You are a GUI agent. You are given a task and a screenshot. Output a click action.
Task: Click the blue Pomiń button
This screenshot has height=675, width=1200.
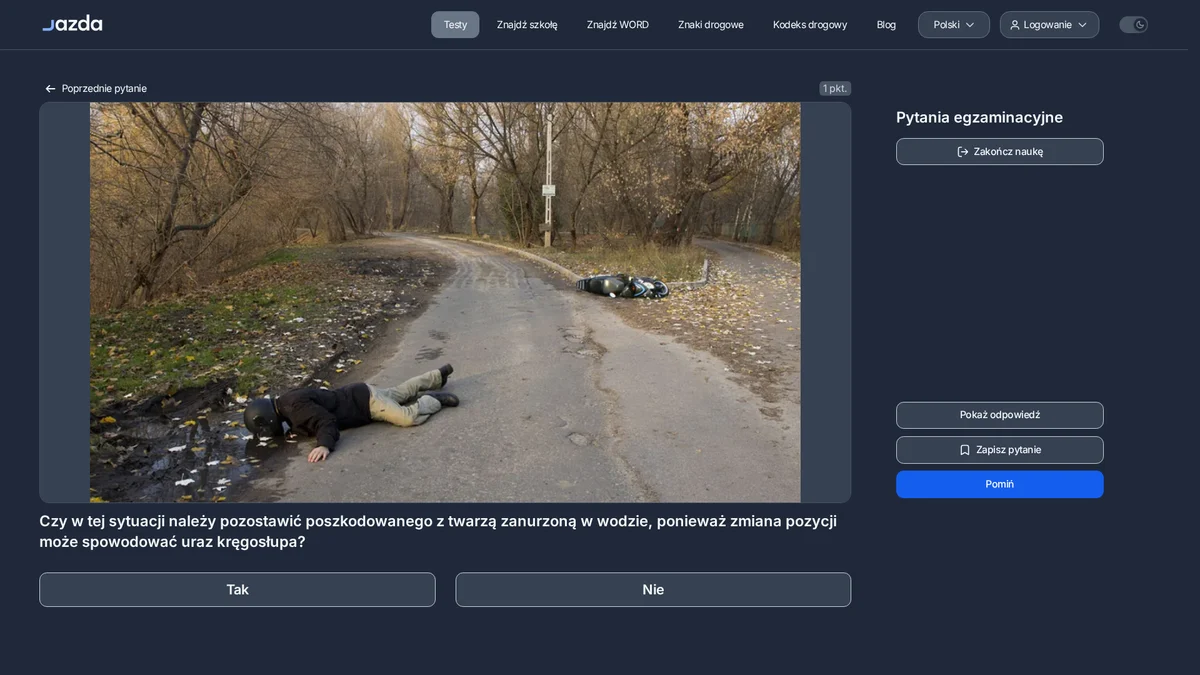click(x=1000, y=484)
